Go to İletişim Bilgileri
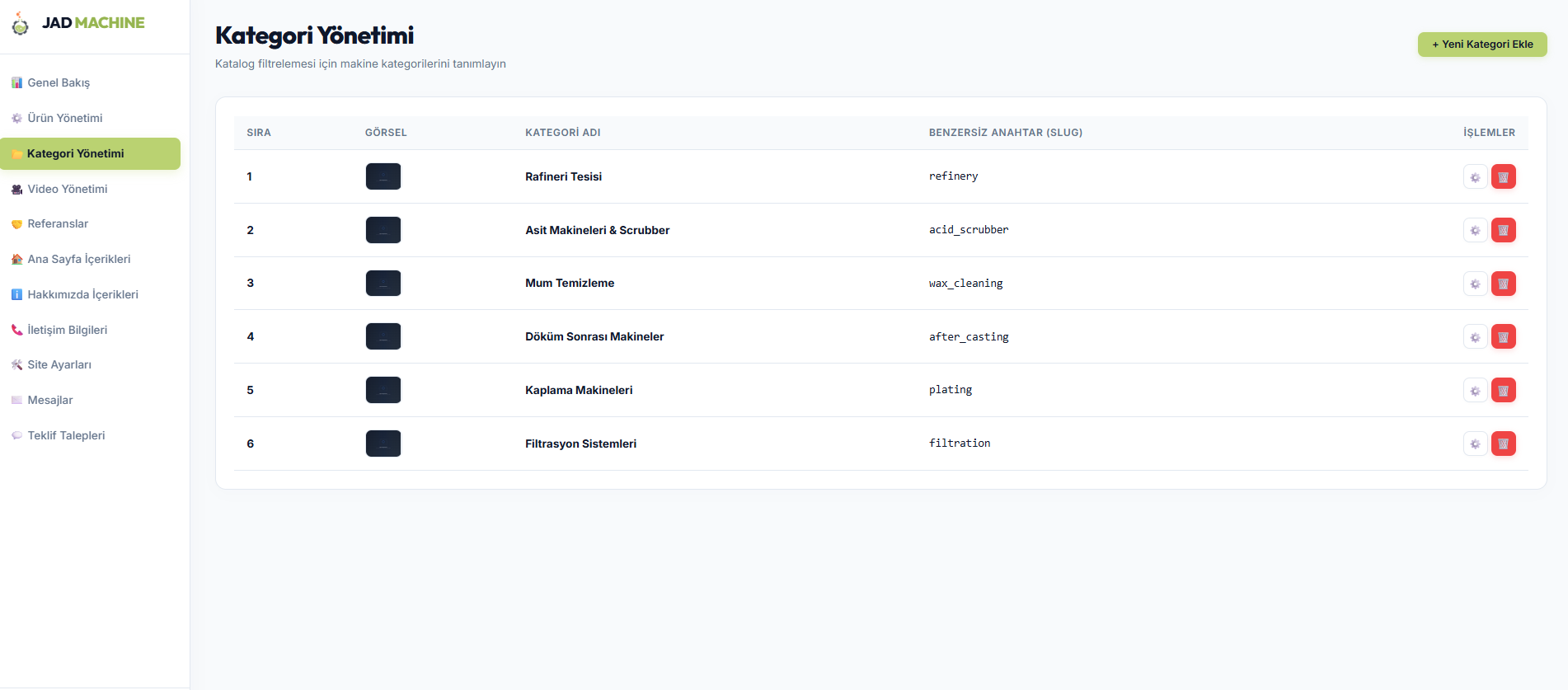1568x690 pixels. [x=90, y=330]
